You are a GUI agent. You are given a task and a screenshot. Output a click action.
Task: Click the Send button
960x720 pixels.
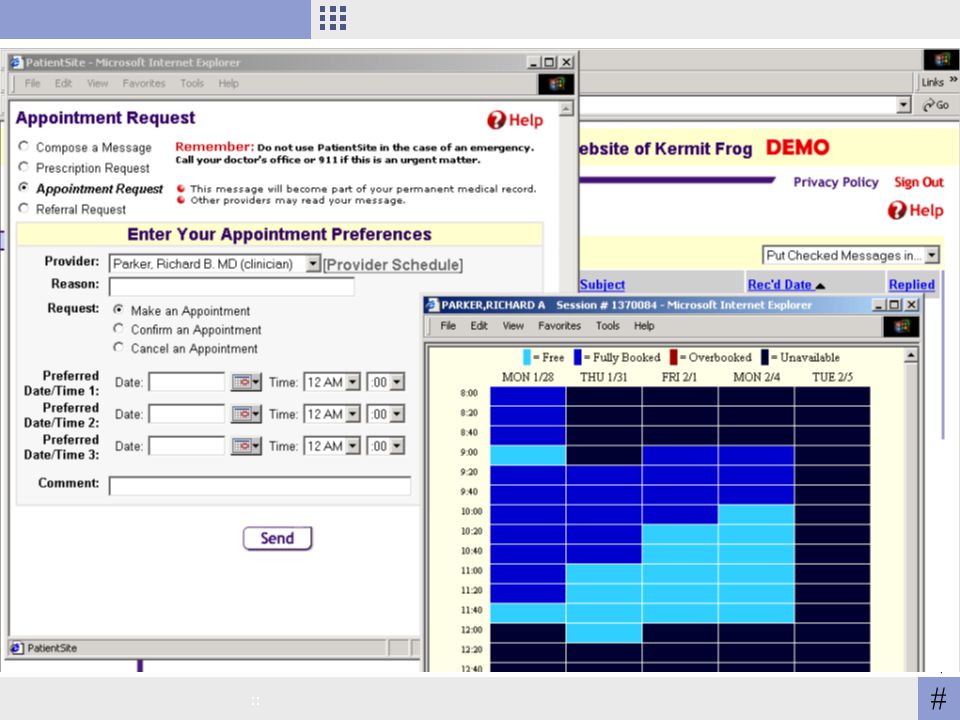[x=277, y=538]
